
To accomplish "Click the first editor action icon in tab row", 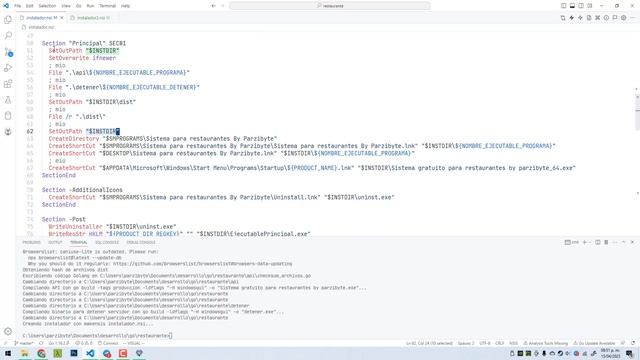I will pos(563,18).
